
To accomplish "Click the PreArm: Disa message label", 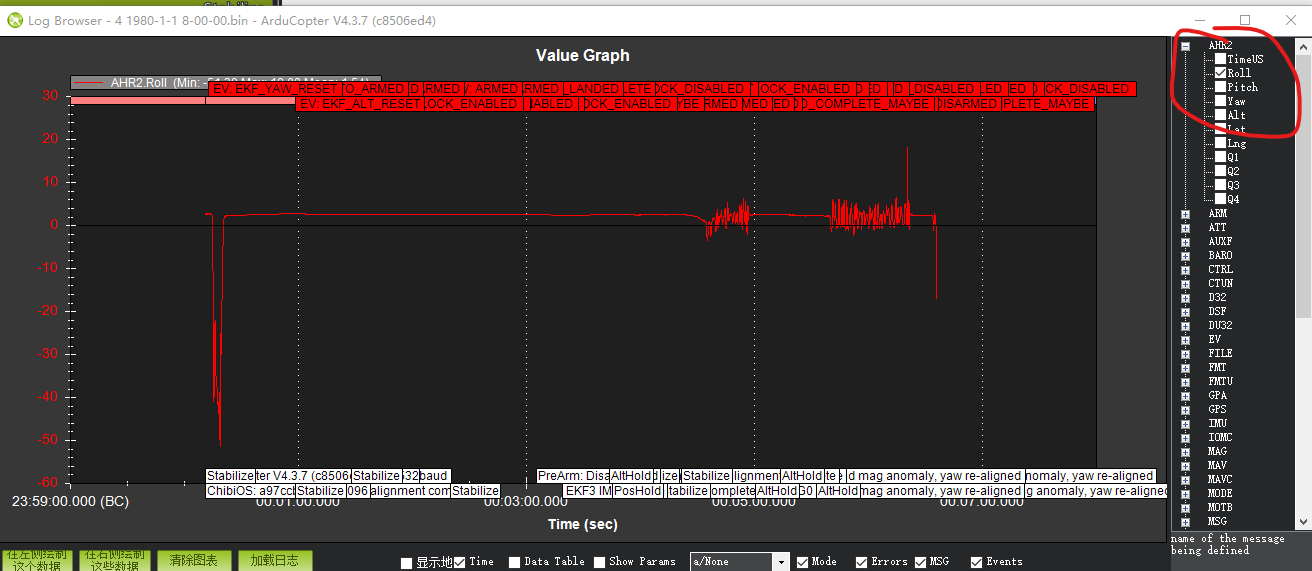I will [573, 476].
